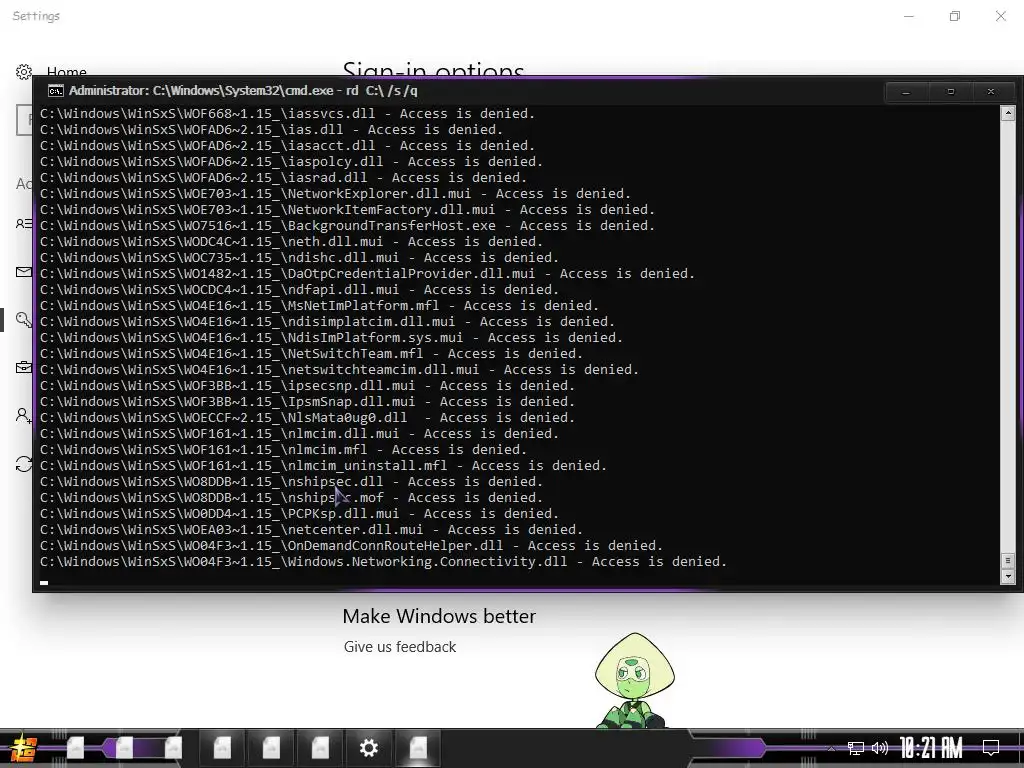This screenshot has height=768, width=1024.
Task: Click the Give us feedback link
Action: point(400,647)
